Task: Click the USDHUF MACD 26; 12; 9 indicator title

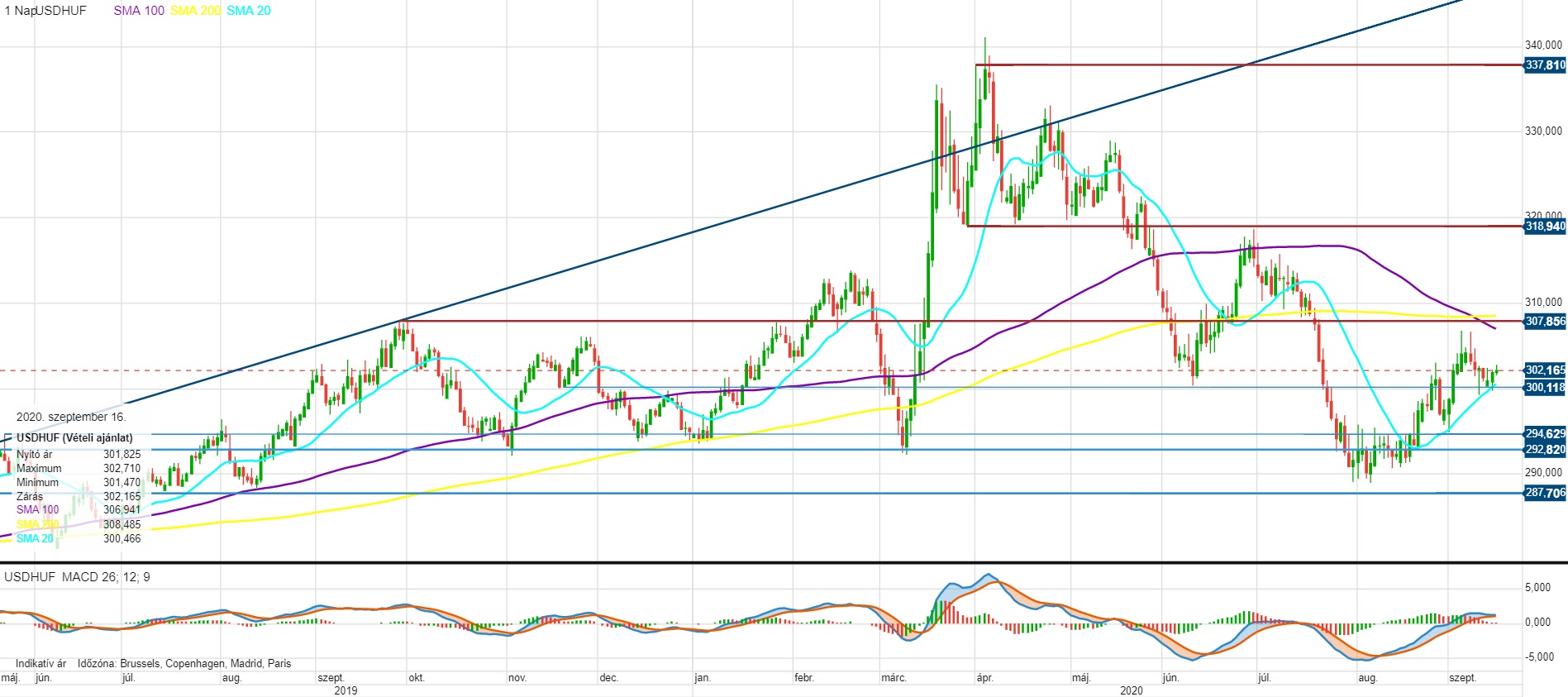Action: tap(78, 577)
